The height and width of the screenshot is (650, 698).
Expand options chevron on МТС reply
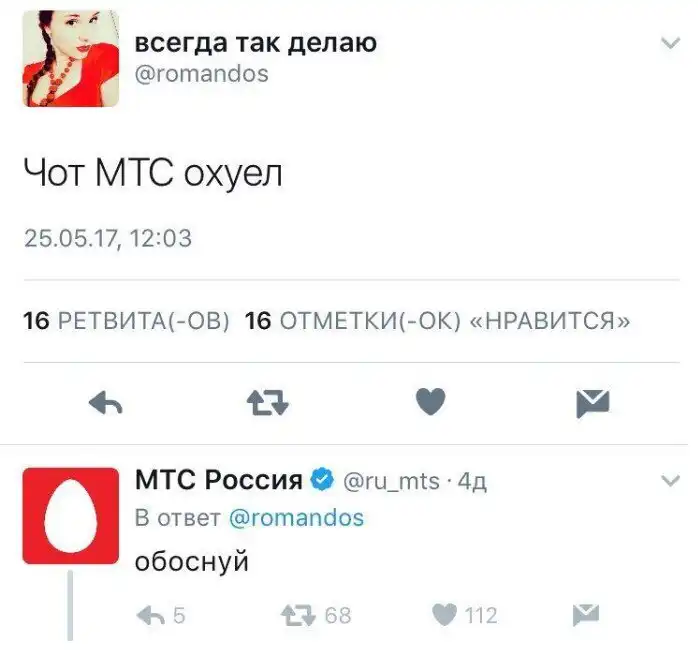click(670, 481)
